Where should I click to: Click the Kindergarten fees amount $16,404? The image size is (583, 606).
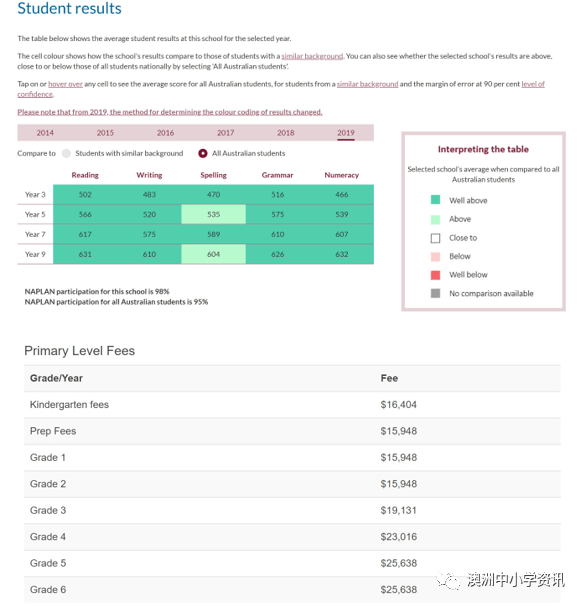click(x=399, y=405)
